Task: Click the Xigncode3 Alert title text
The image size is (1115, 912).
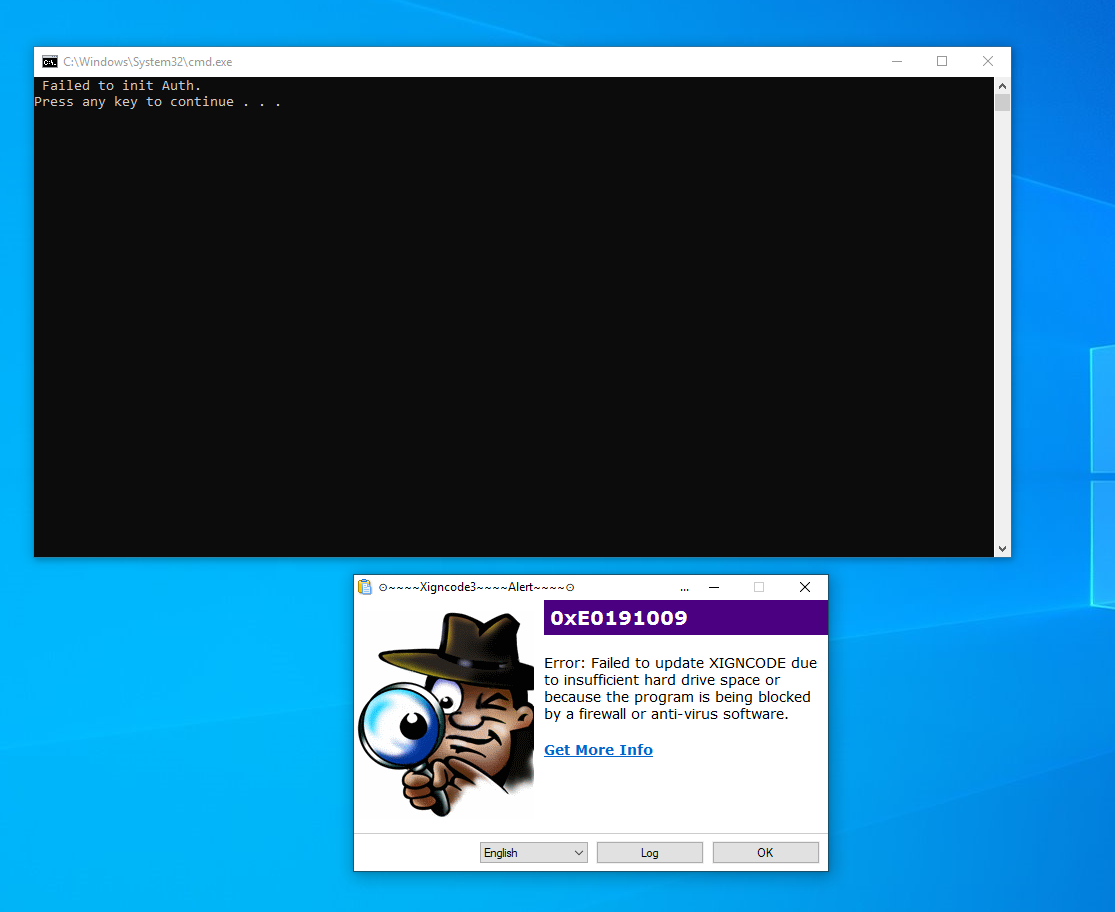Action: (476, 587)
